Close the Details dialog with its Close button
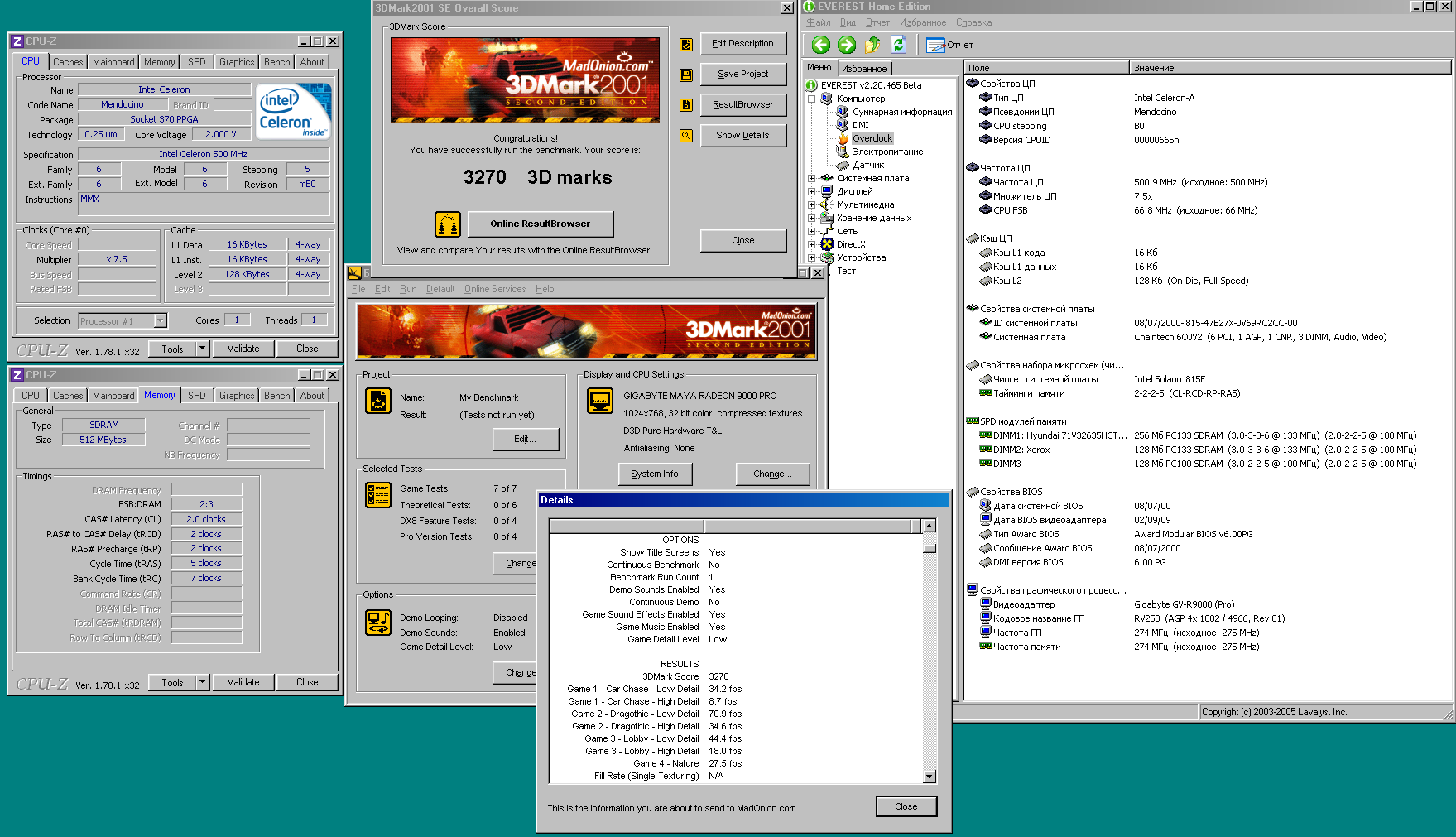The height and width of the screenshot is (837, 1456). (x=906, y=806)
